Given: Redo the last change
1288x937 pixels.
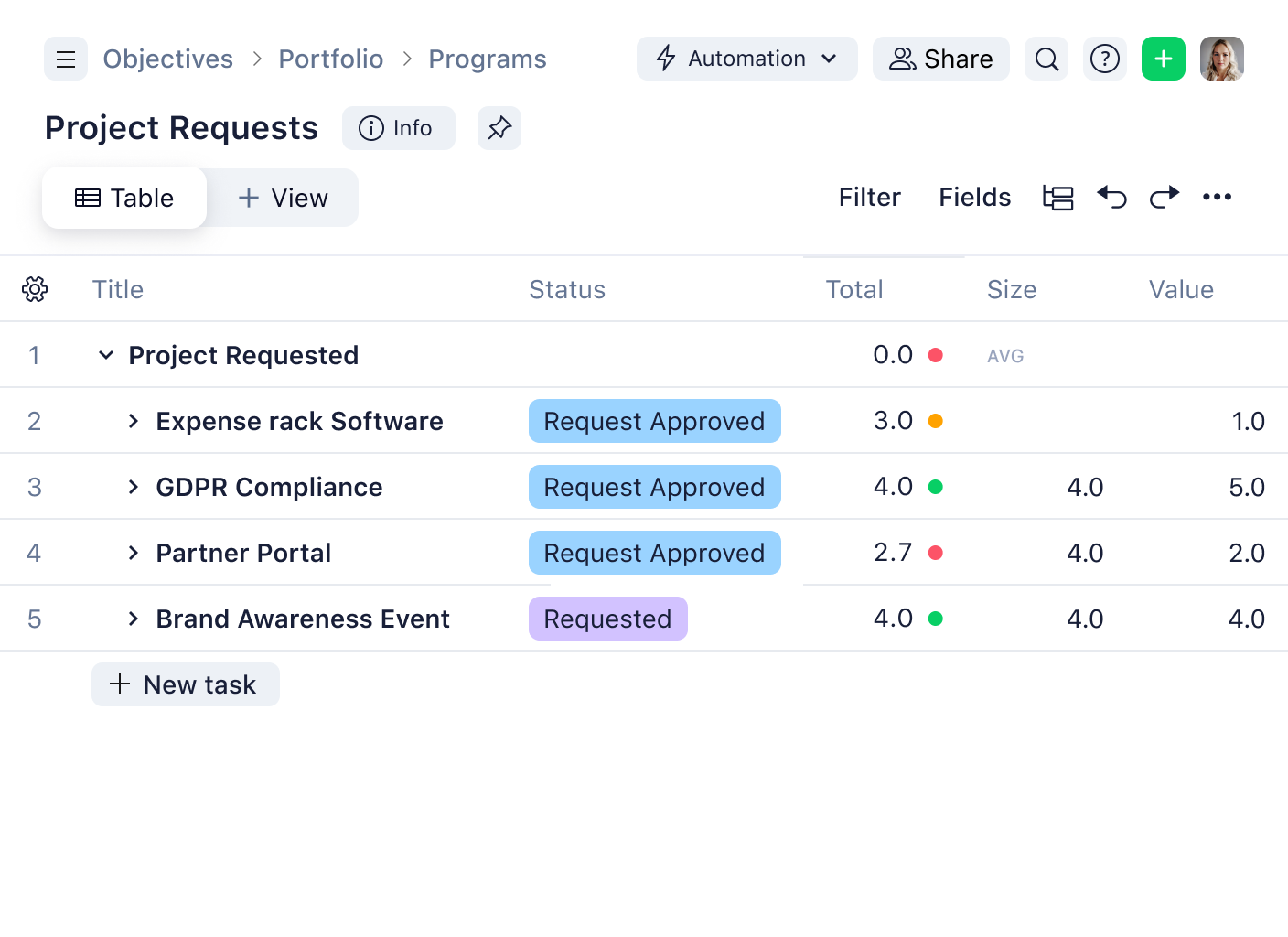Looking at the screenshot, I should (1164, 197).
